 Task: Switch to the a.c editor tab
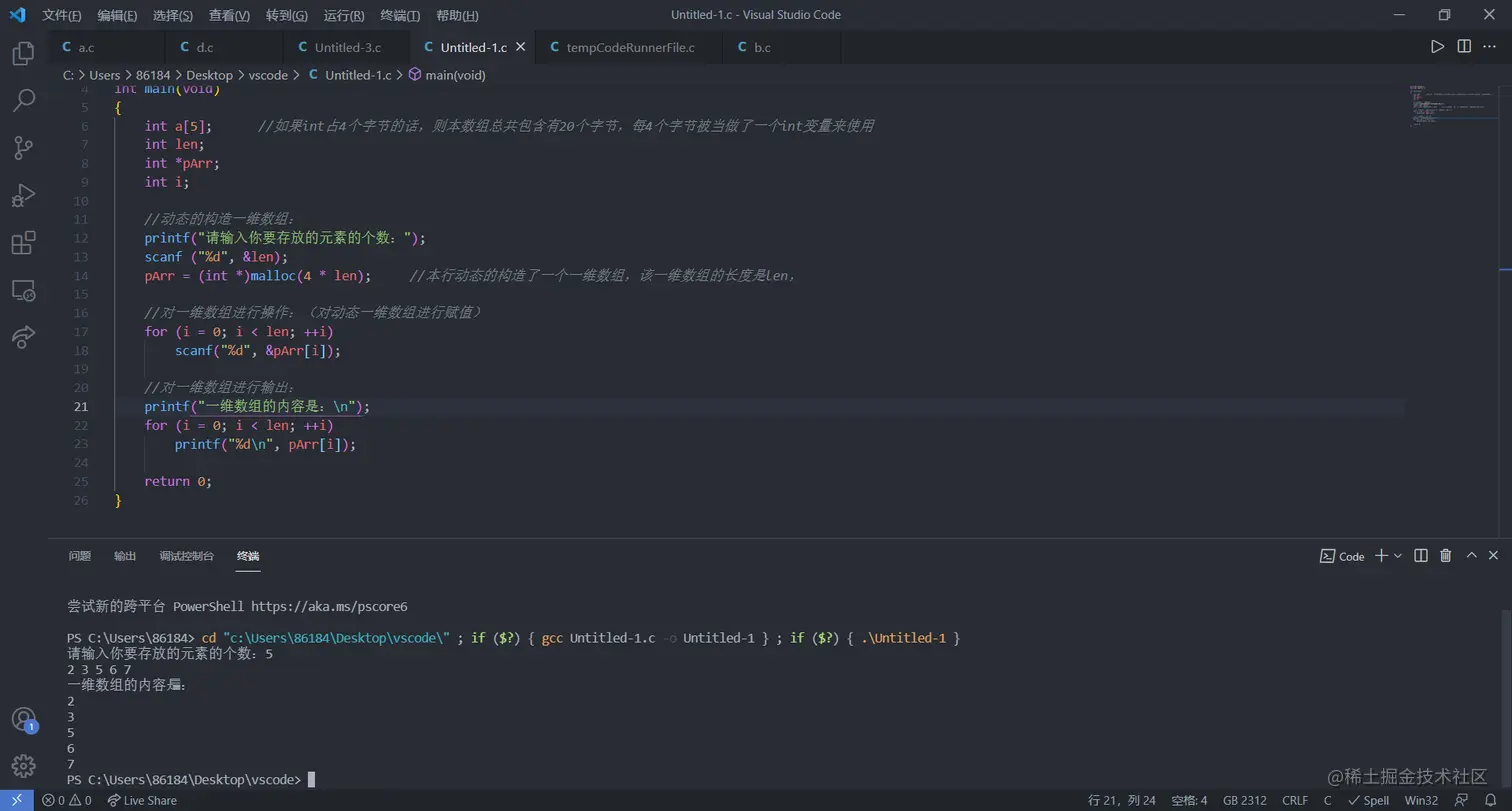point(106,47)
